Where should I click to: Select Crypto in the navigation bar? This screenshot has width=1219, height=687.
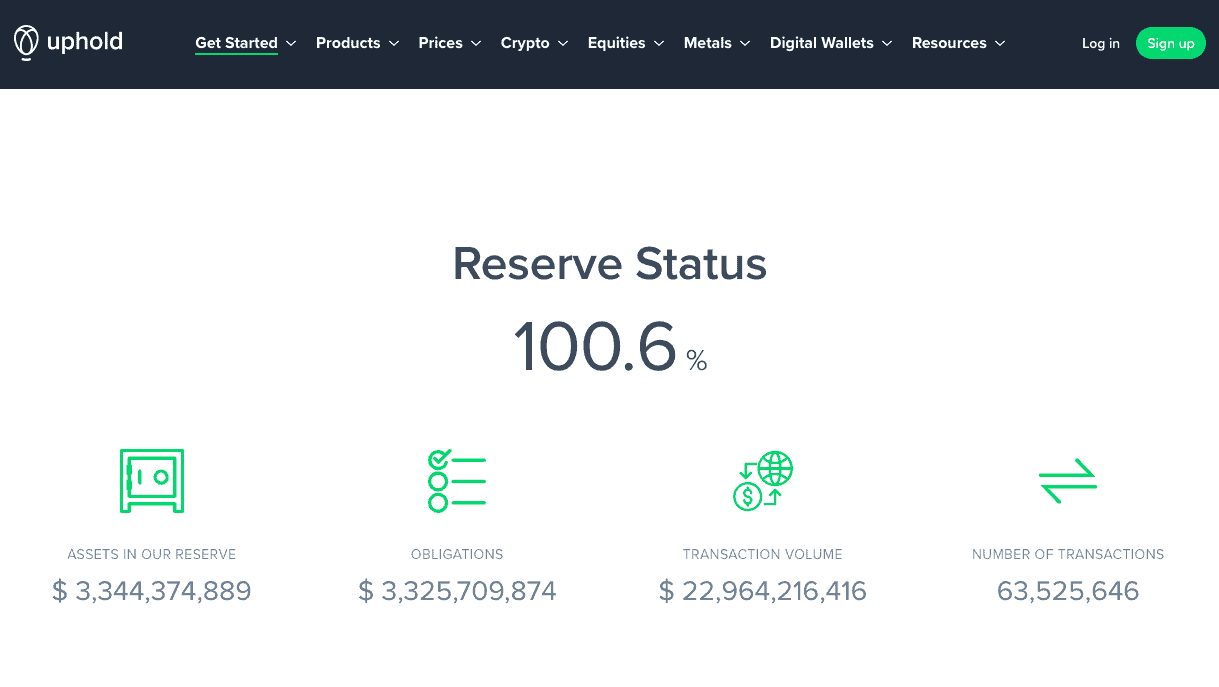pos(526,43)
